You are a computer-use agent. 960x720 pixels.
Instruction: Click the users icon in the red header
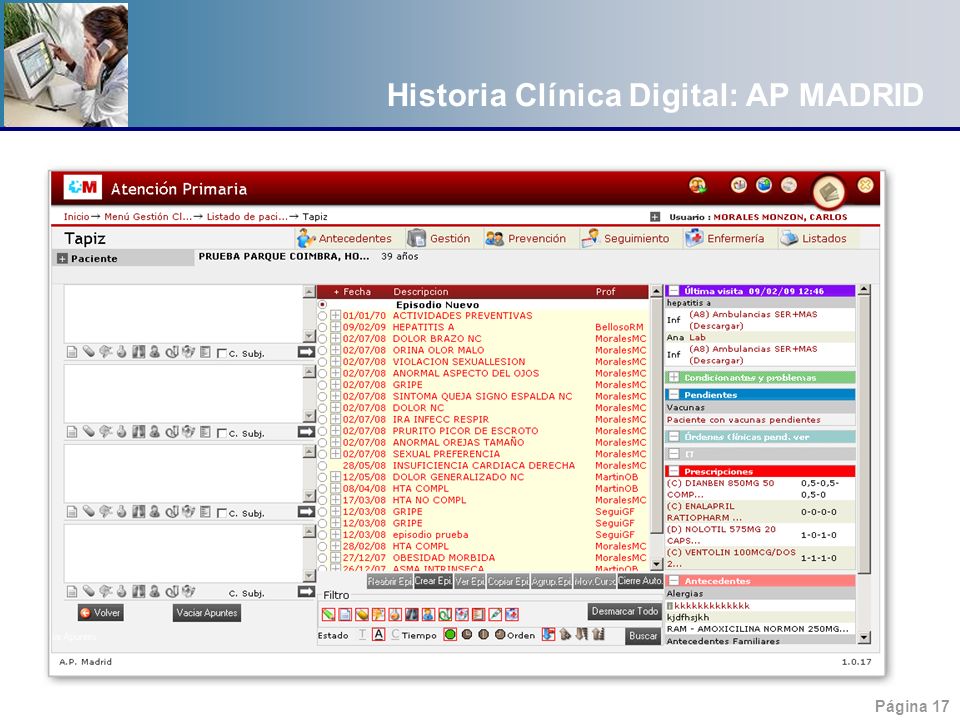coord(697,185)
